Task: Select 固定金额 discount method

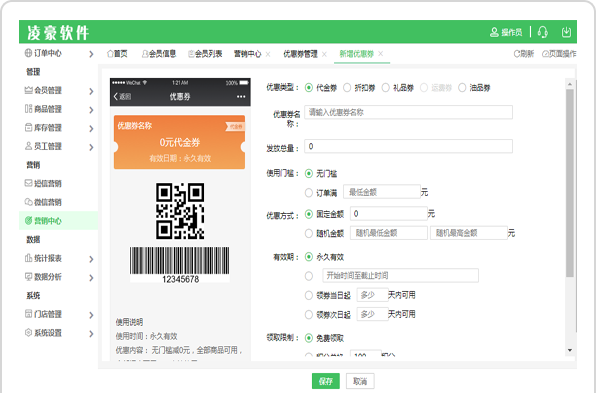Action: pyautogui.click(x=309, y=214)
